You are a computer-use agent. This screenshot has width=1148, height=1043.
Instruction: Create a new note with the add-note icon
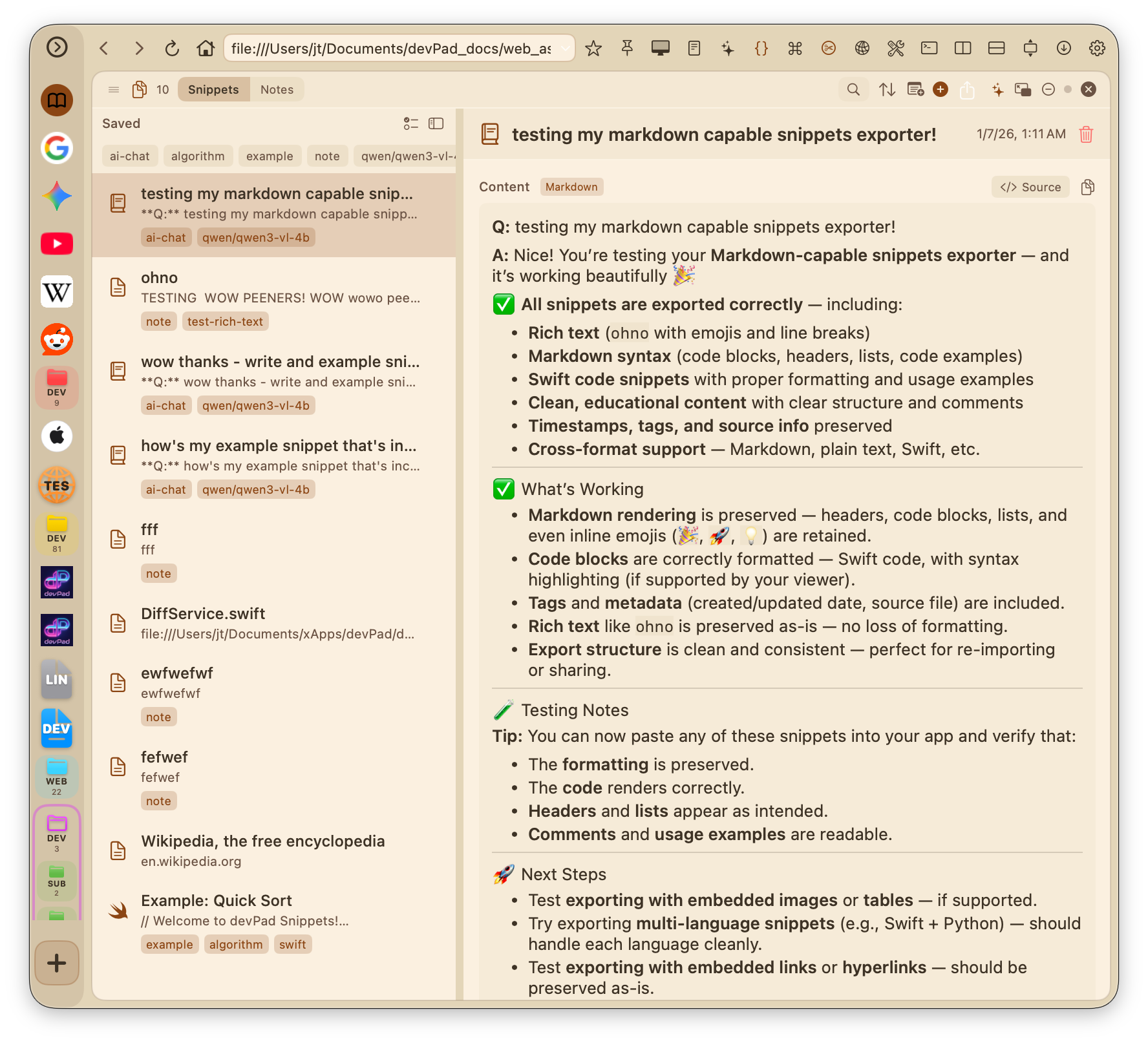915,89
